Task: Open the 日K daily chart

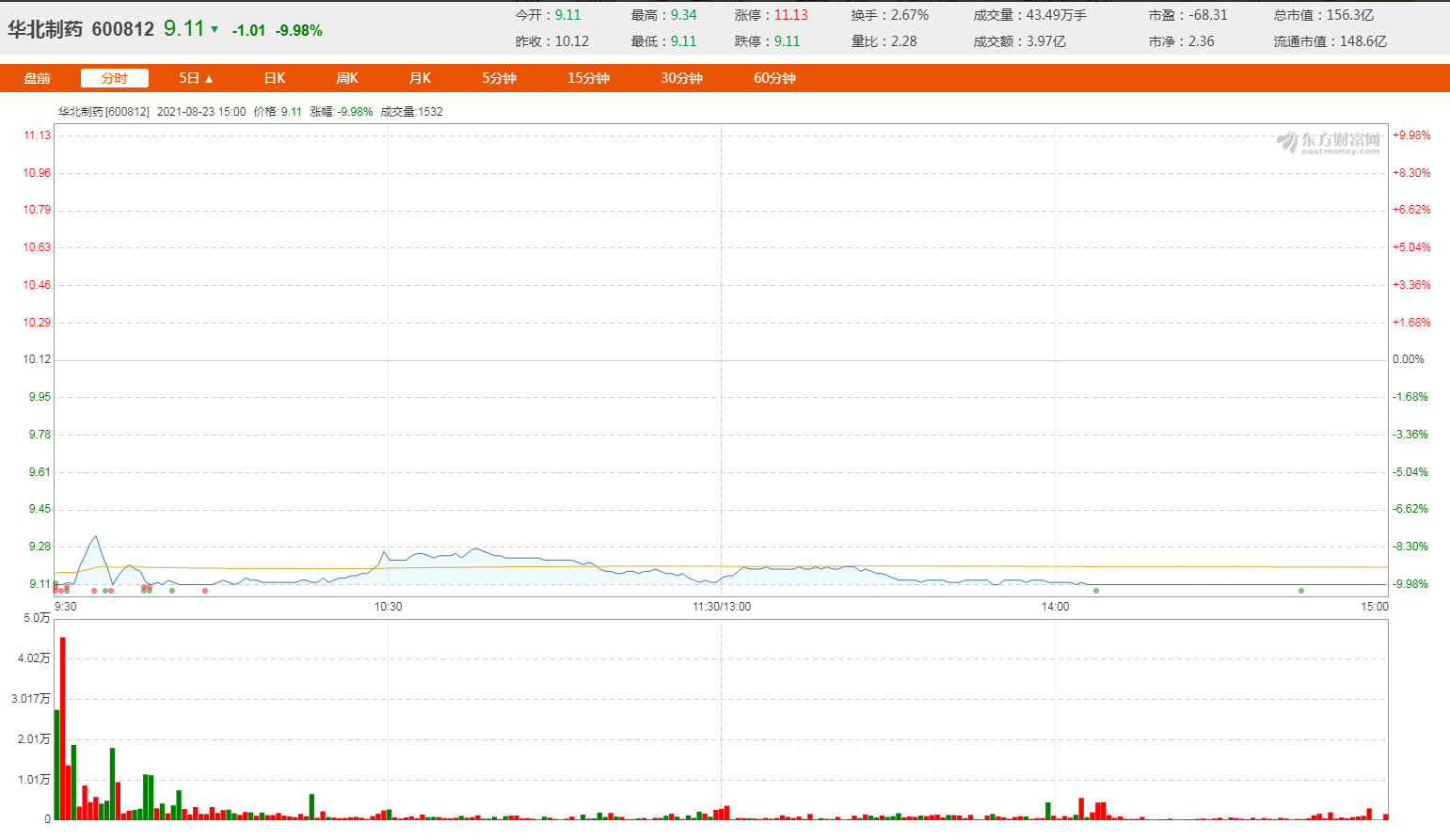Action: 275,78
